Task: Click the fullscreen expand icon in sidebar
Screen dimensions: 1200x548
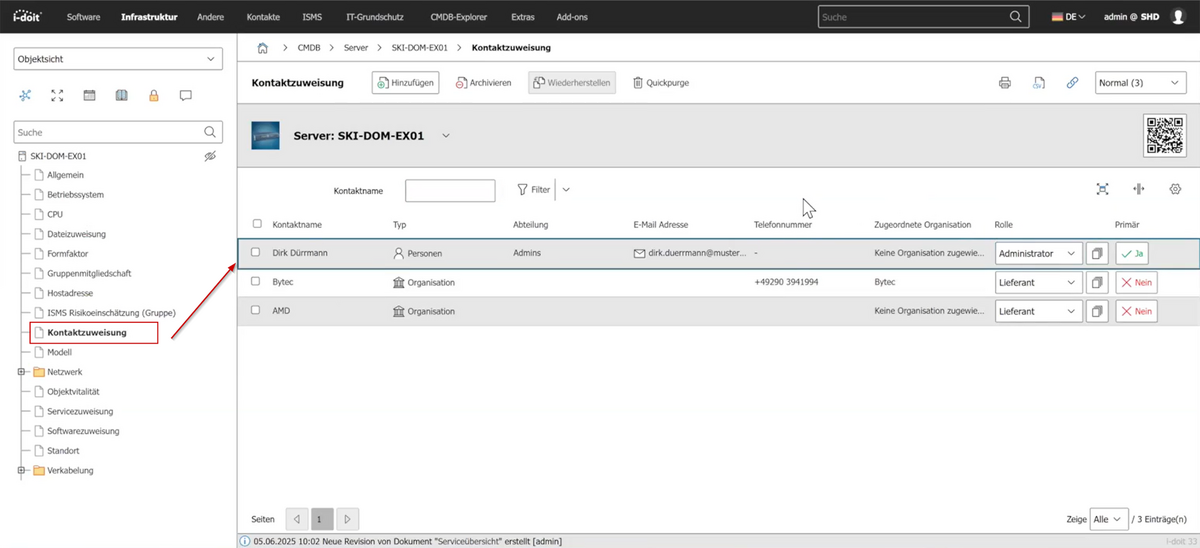Action: click(57, 96)
